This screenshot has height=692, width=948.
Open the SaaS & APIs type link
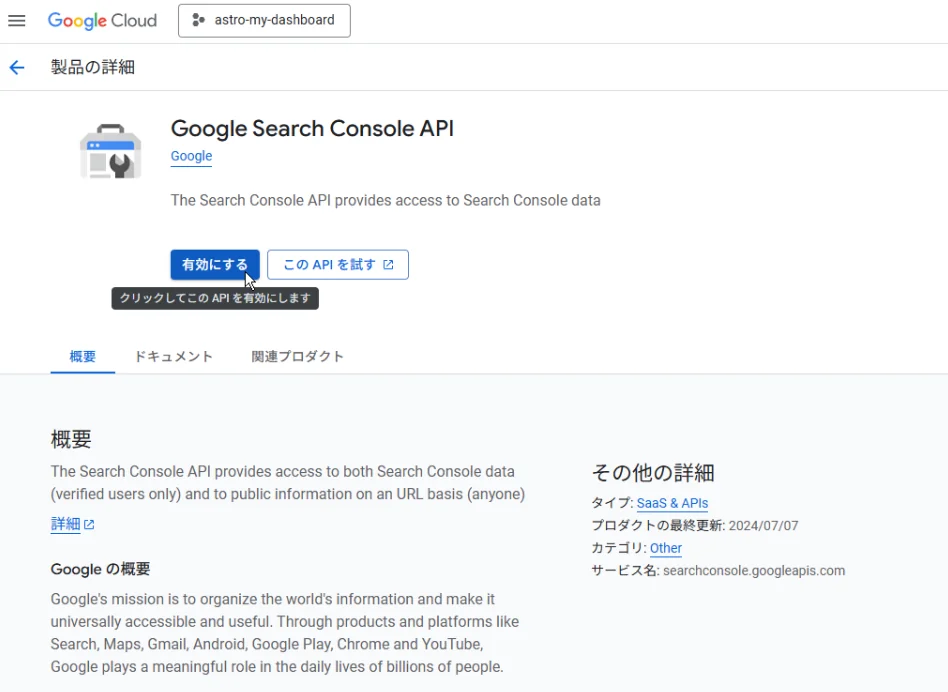(672, 503)
